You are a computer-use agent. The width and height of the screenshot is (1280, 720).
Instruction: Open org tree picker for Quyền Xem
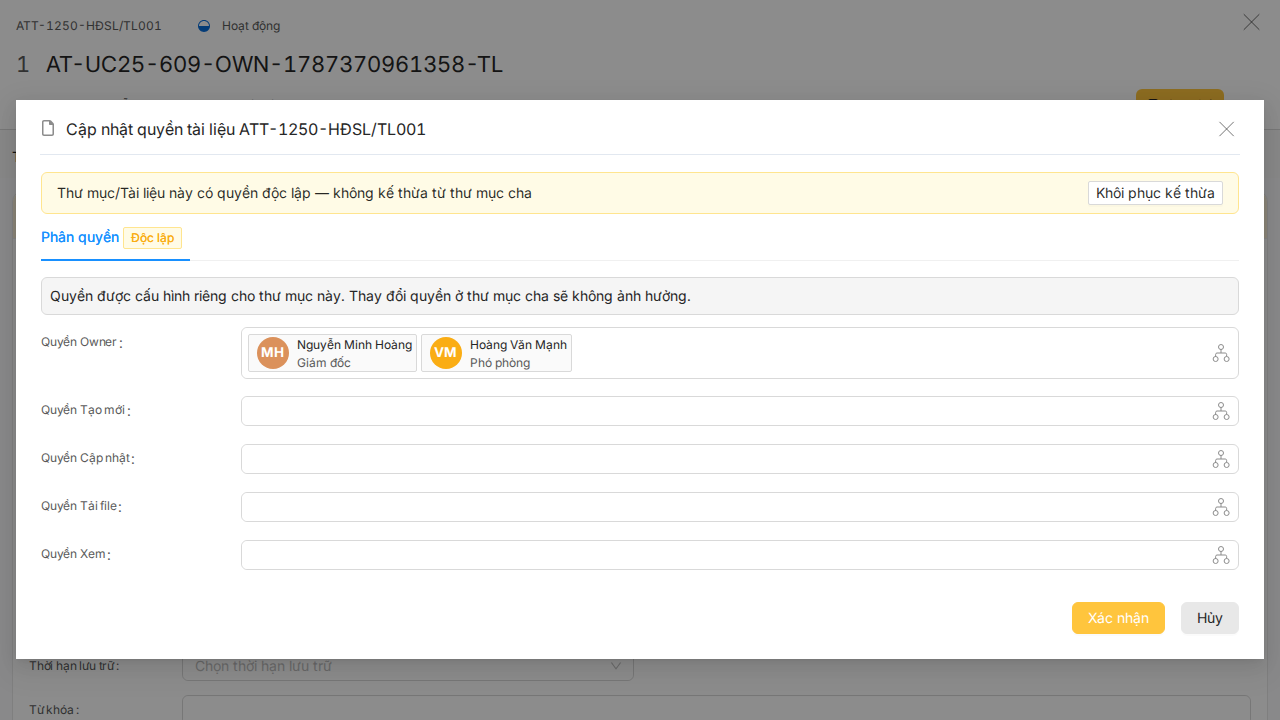[1221, 555]
